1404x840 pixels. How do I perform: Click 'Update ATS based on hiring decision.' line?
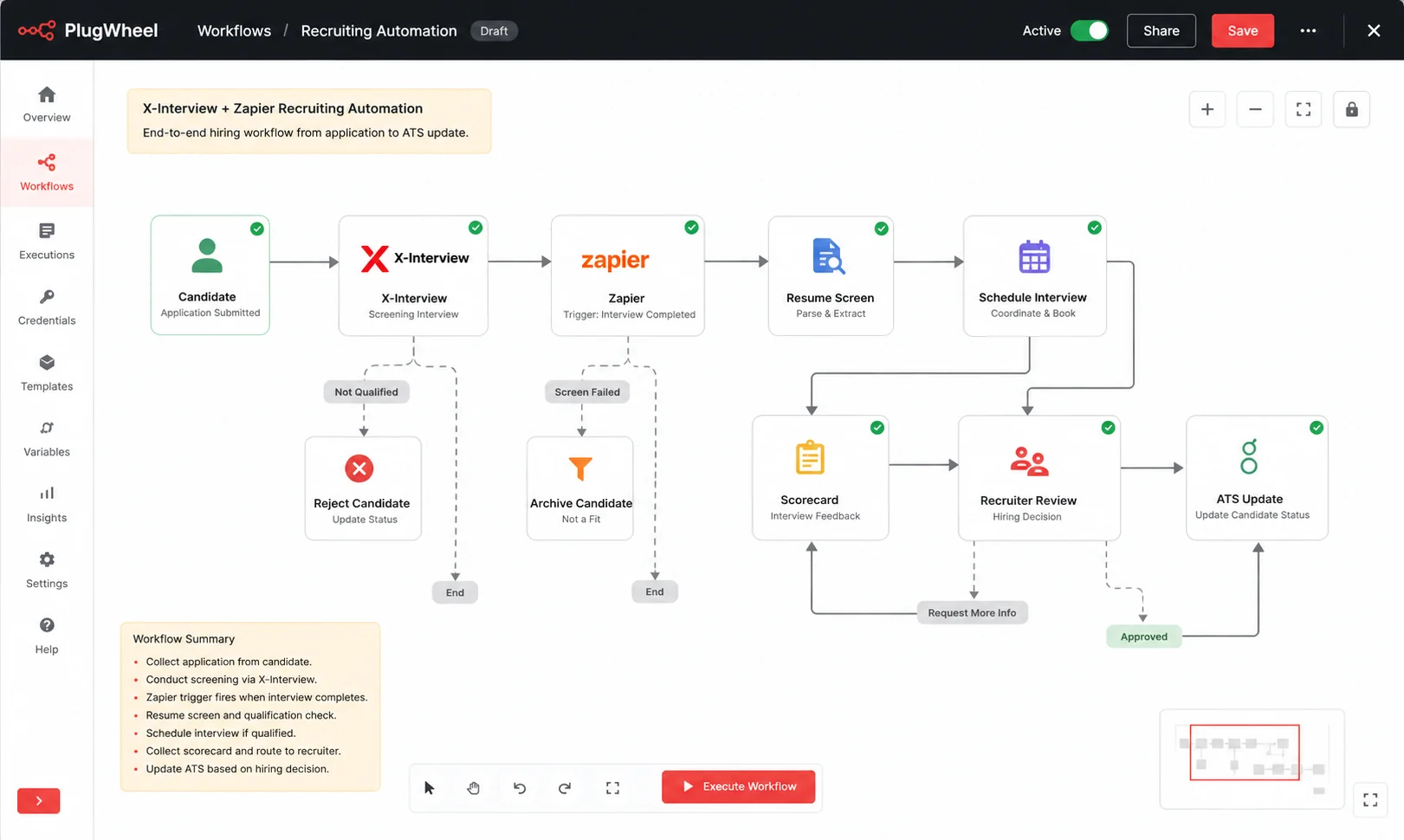pos(237,769)
